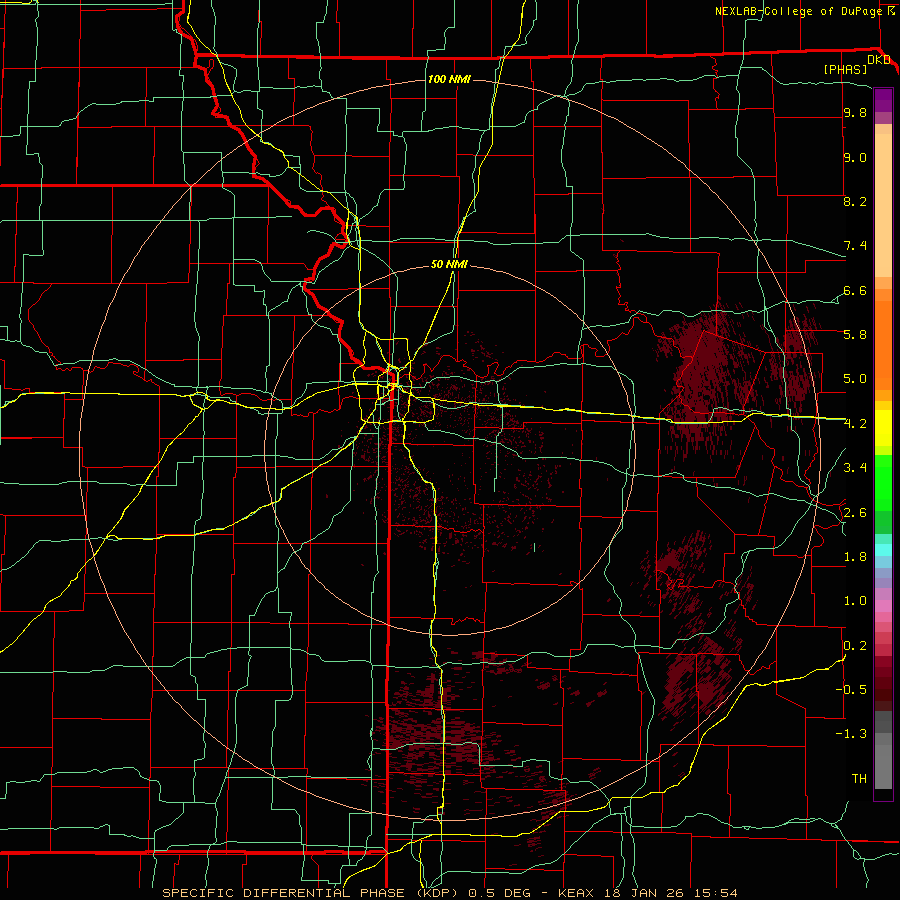Click the 9.8 value on color scale

point(855,112)
